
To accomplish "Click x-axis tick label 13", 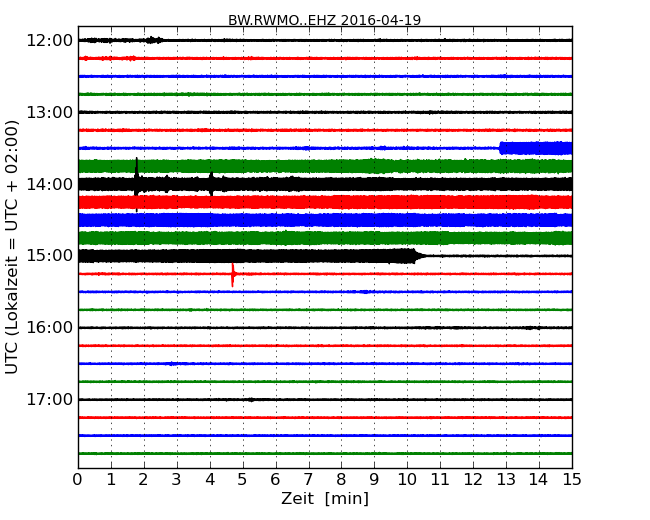I will coord(506,480).
